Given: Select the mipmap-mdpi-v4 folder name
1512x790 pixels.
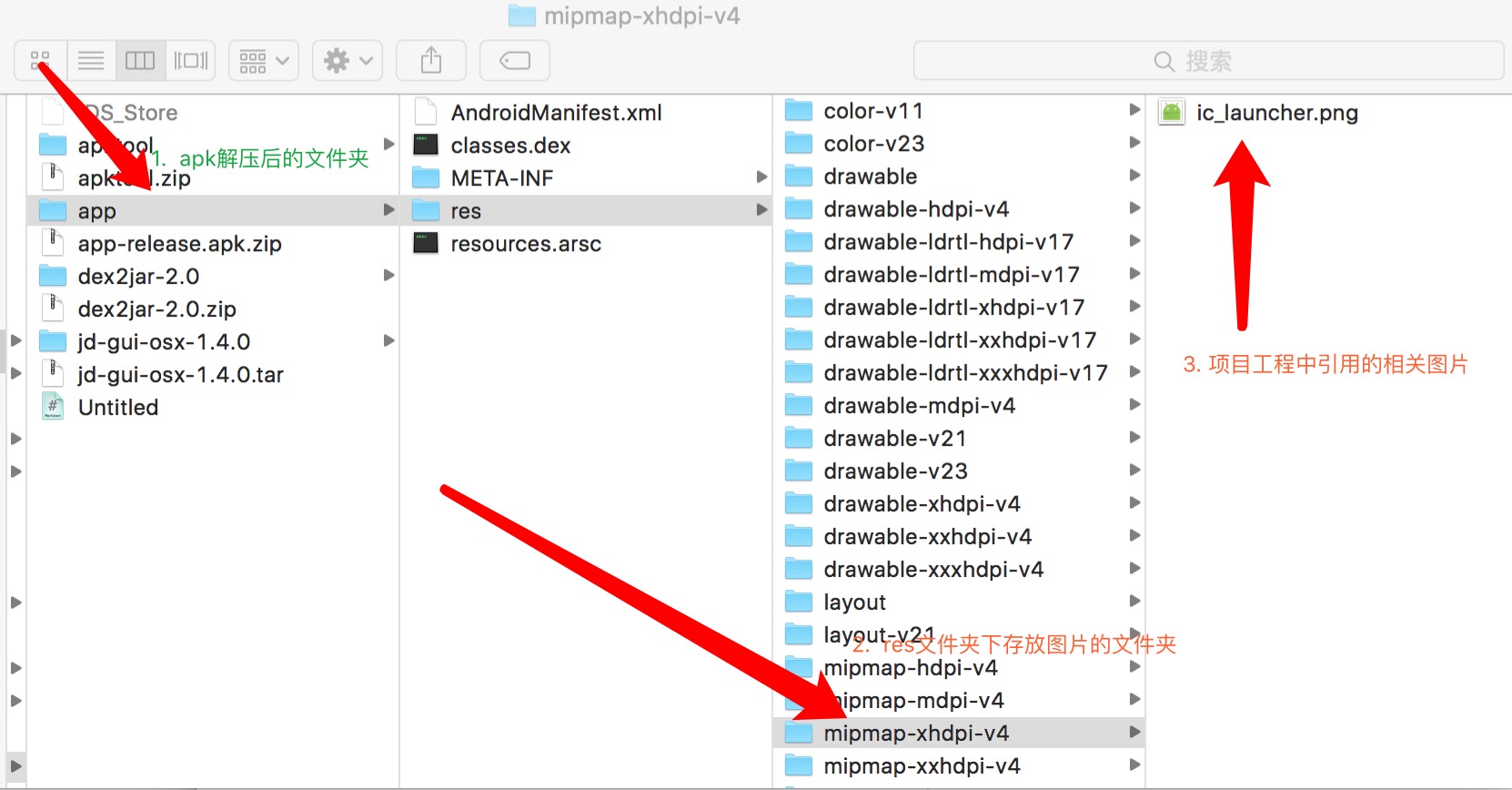Looking at the screenshot, I should [x=913, y=701].
